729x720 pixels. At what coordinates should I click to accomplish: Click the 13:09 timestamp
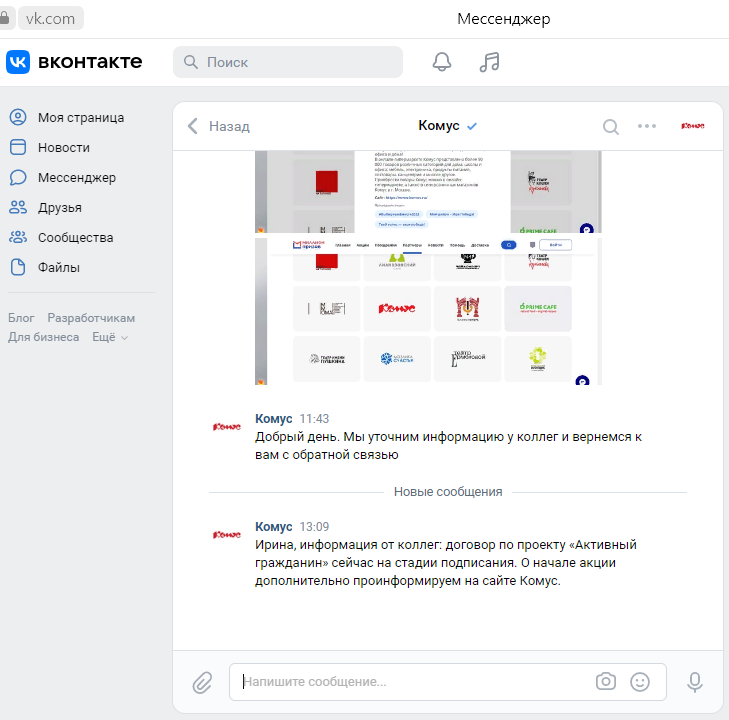pyautogui.click(x=314, y=527)
